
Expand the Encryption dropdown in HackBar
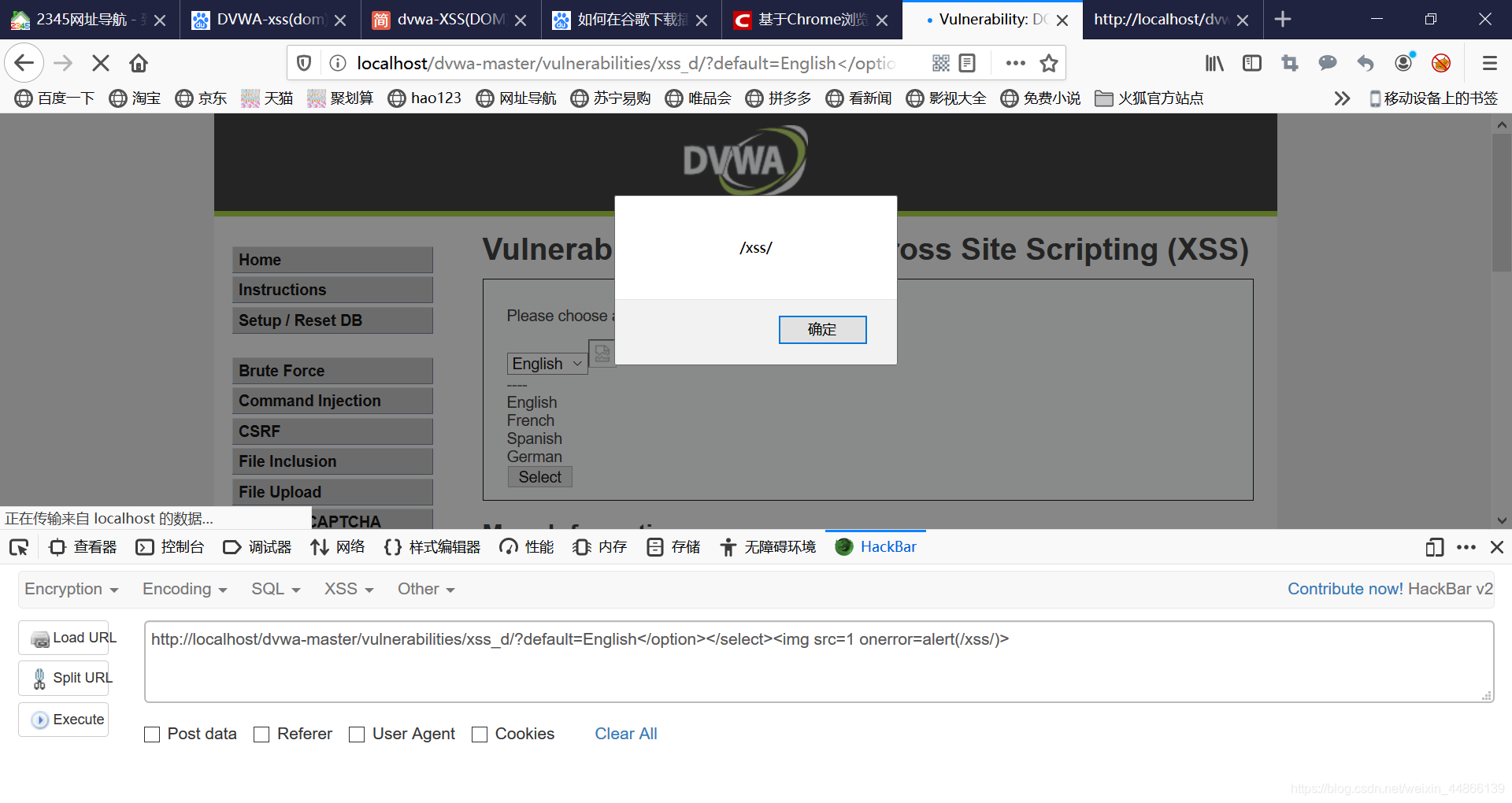71,589
